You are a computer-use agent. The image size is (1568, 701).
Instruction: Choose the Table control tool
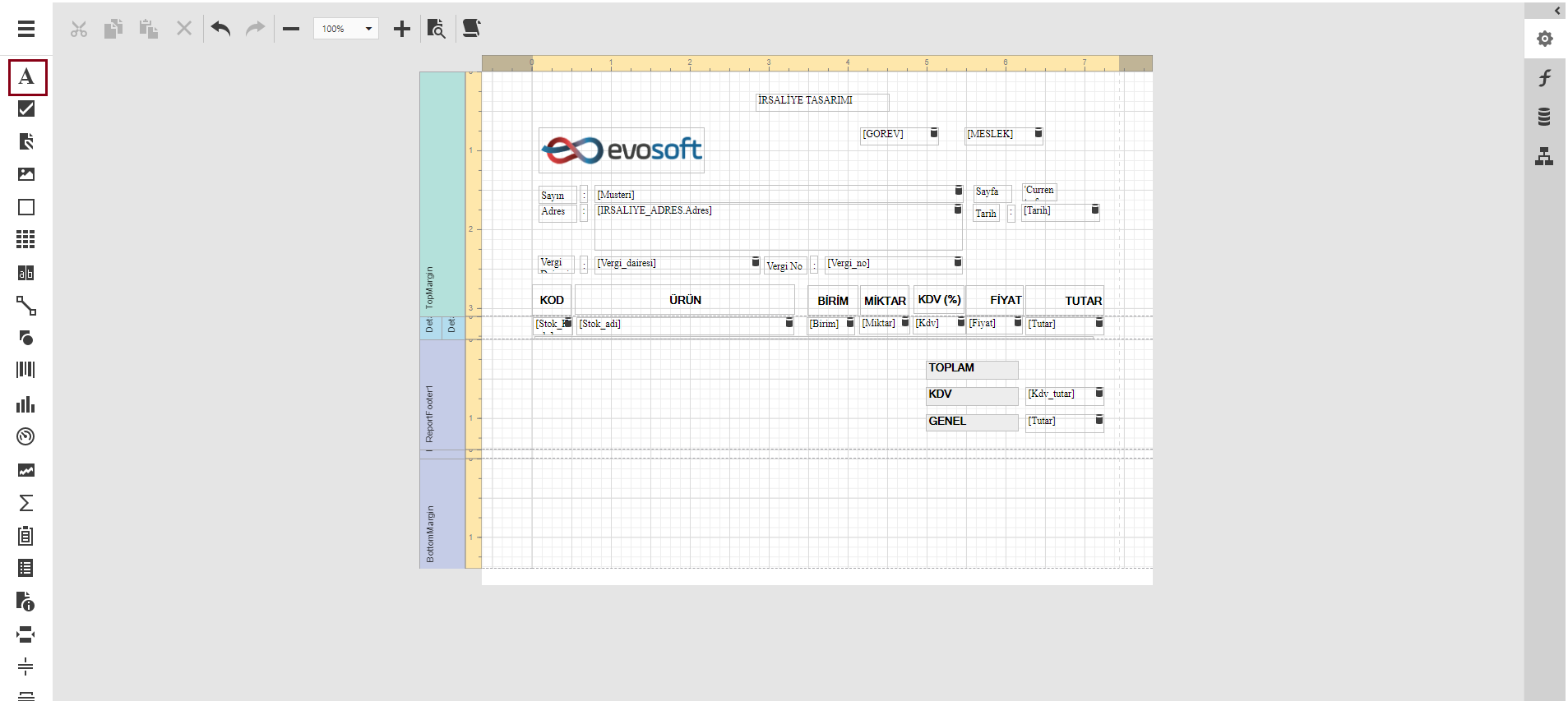point(26,239)
